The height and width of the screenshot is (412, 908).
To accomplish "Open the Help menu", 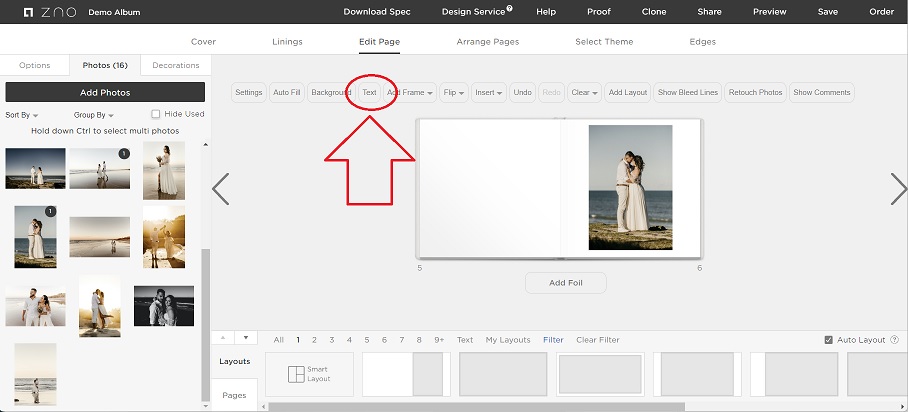I will click(x=546, y=12).
